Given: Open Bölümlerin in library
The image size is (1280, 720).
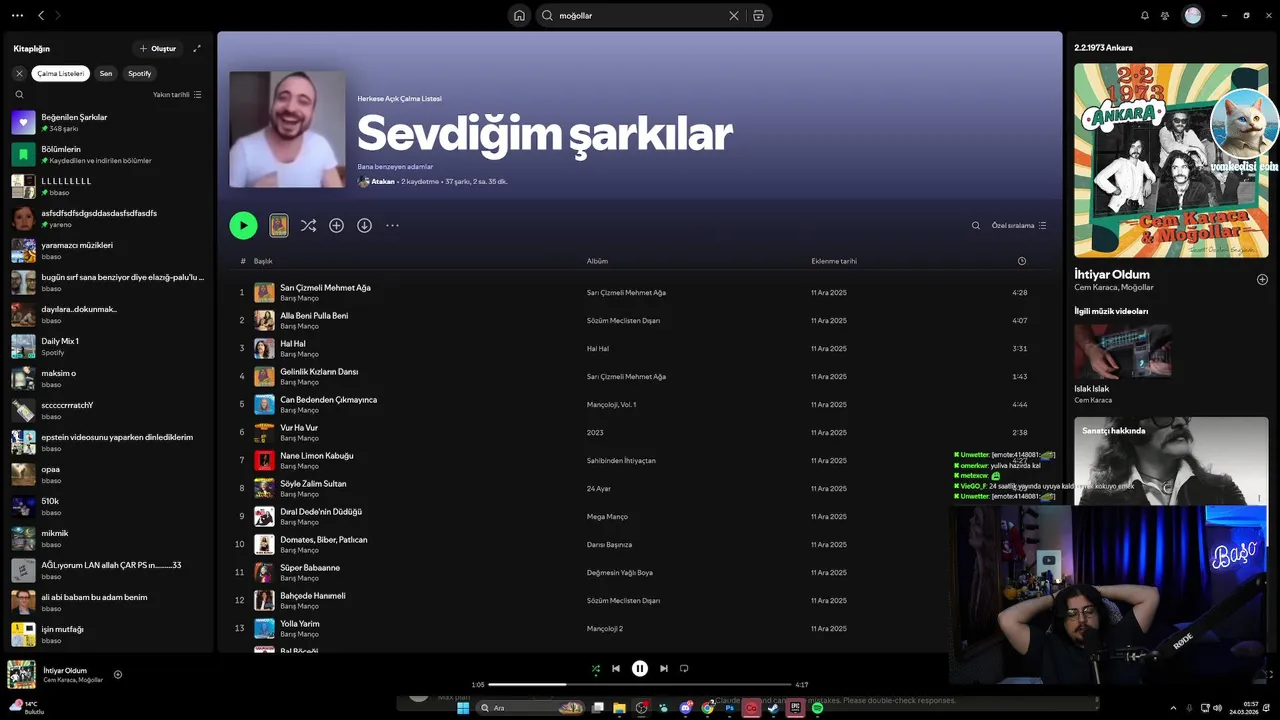Looking at the screenshot, I should (108, 154).
